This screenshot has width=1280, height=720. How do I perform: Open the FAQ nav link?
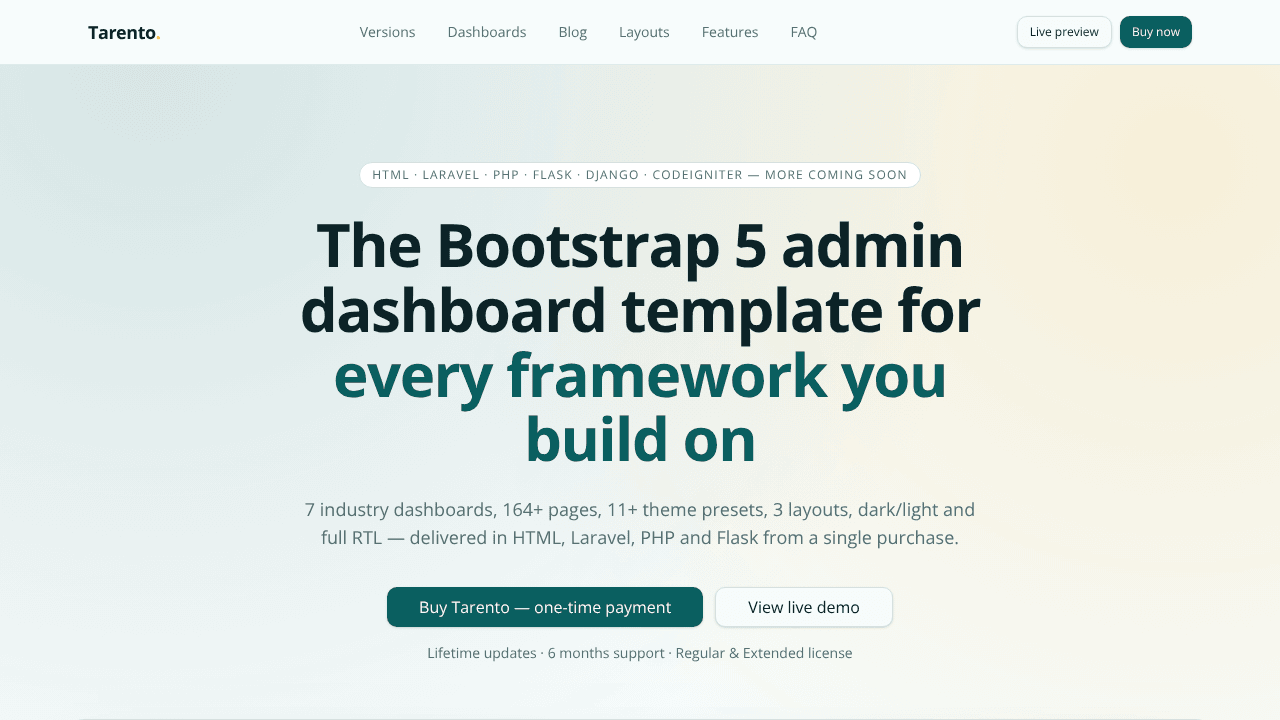[x=804, y=32]
